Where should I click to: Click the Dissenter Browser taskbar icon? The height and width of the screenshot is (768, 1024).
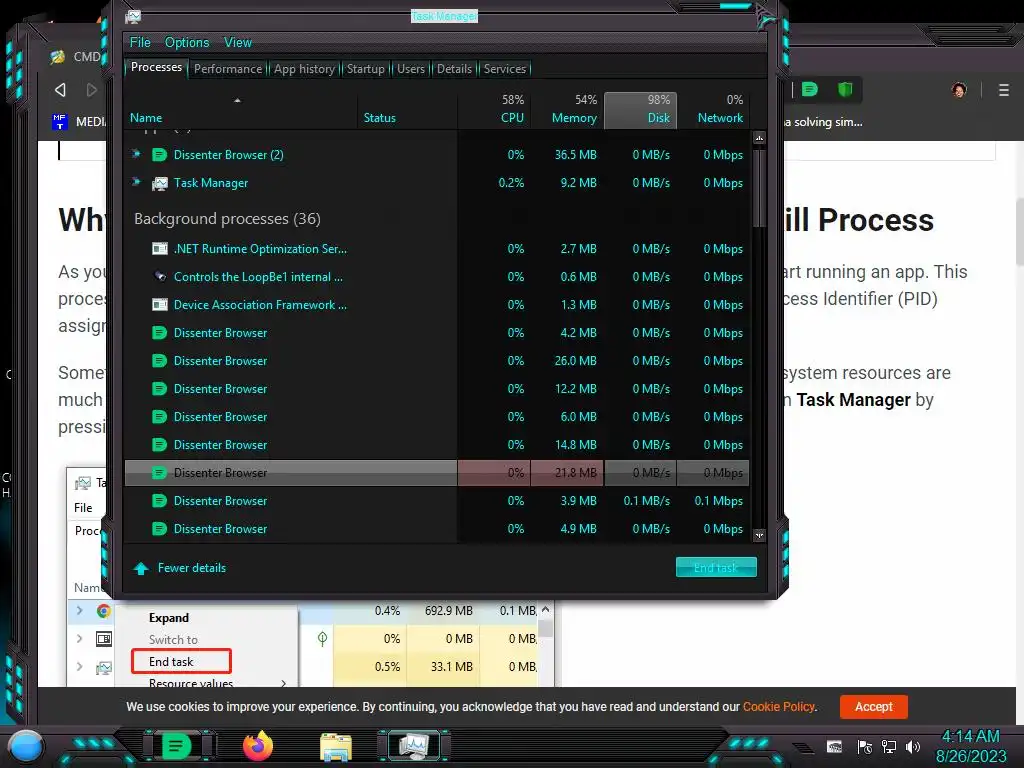coord(178,746)
